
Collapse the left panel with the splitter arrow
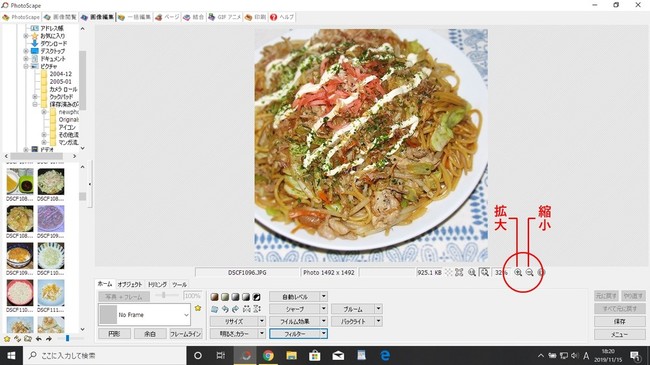90,184
